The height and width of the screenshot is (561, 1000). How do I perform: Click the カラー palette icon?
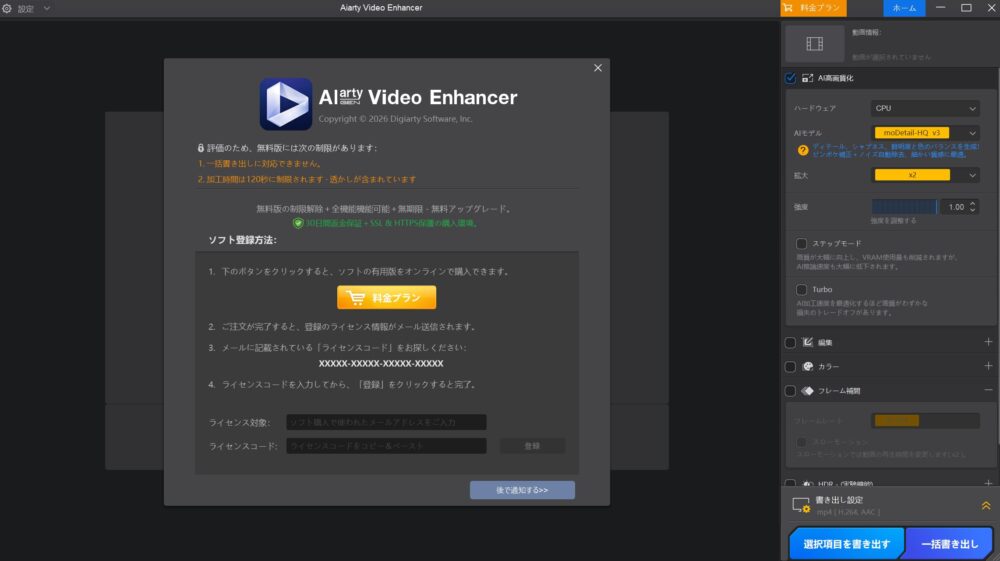808,366
